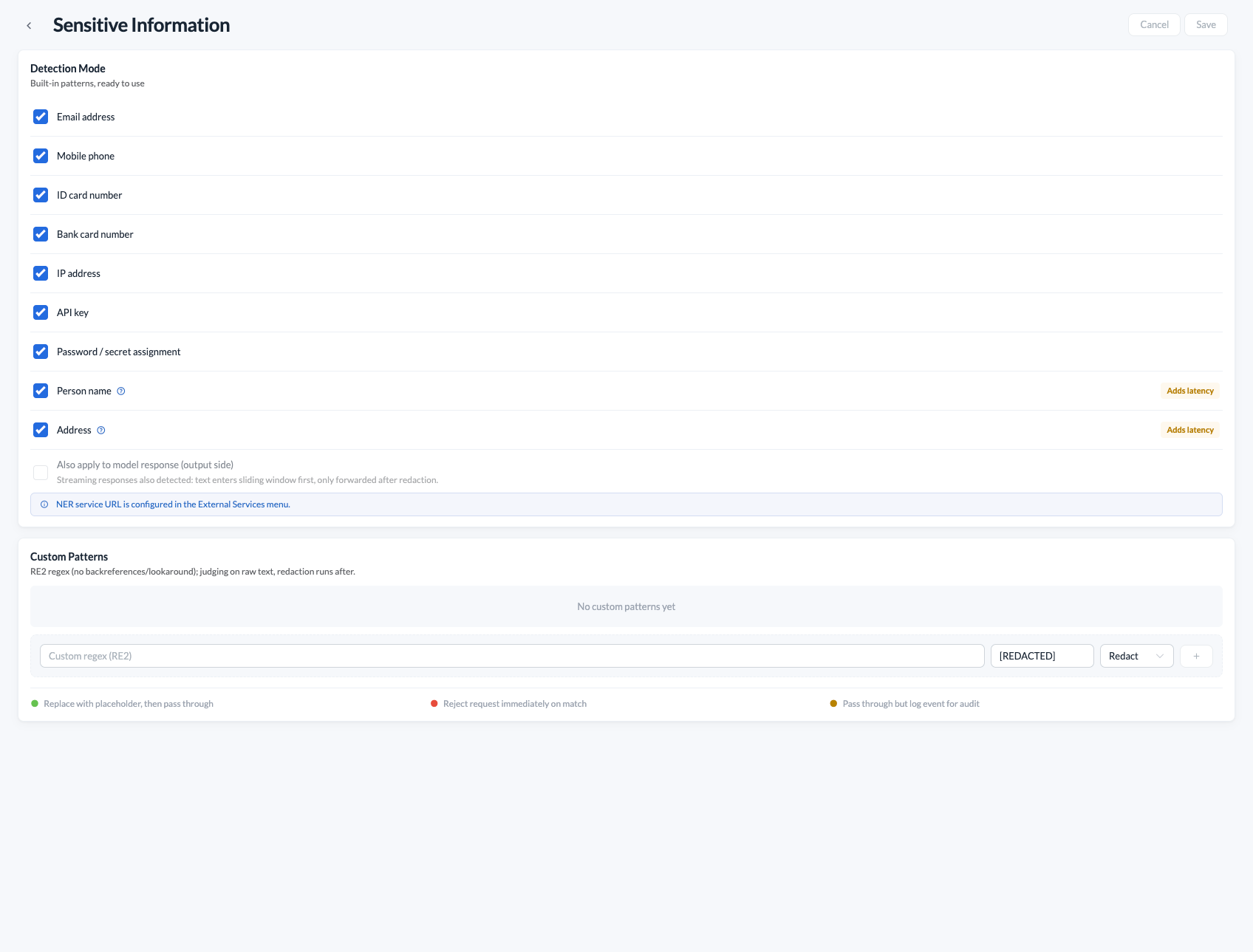Open the Address help tooltip icon
The height and width of the screenshot is (952, 1253).
click(101, 431)
